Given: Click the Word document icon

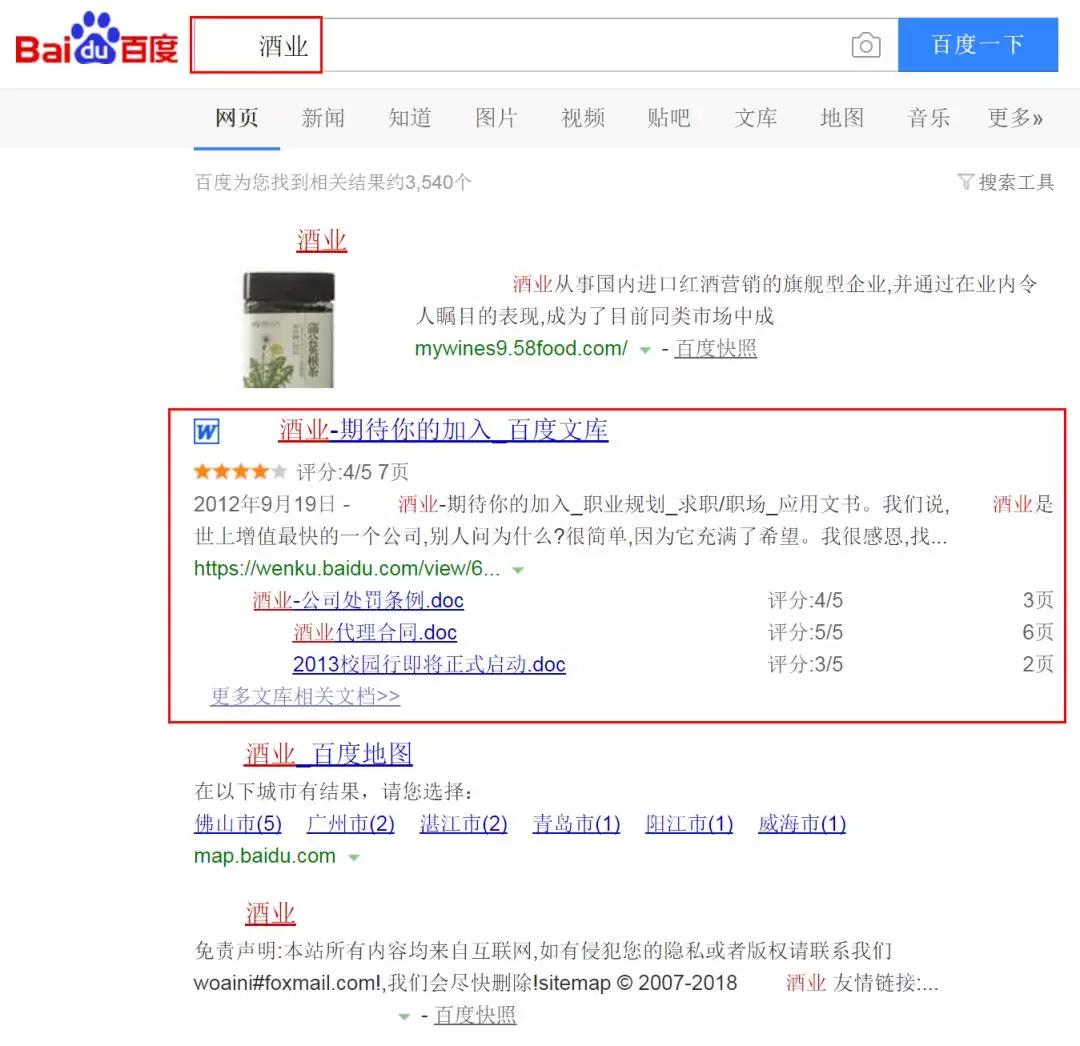Looking at the screenshot, I should pos(206,432).
